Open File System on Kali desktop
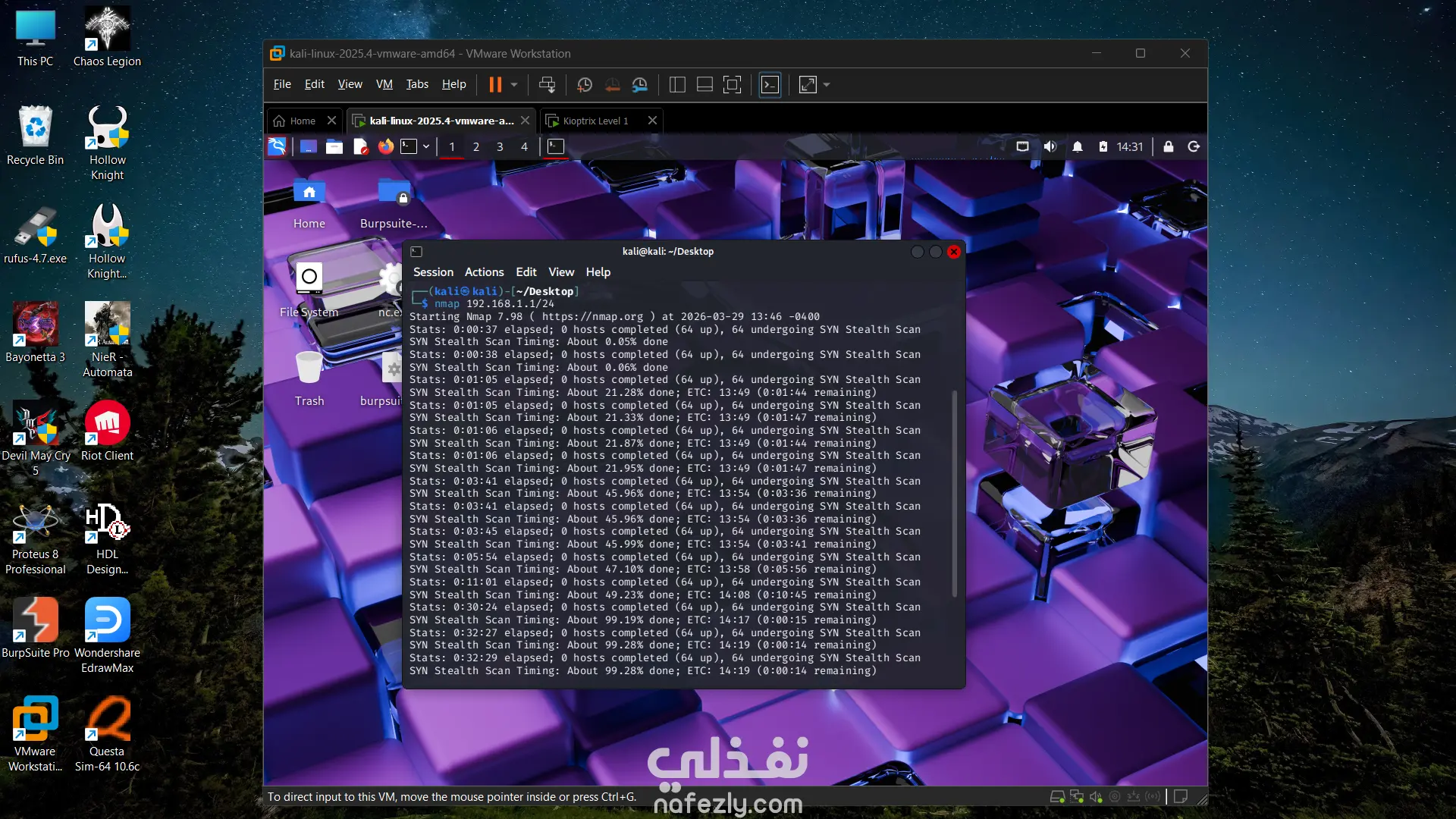The width and height of the screenshot is (1456, 819). click(309, 290)
